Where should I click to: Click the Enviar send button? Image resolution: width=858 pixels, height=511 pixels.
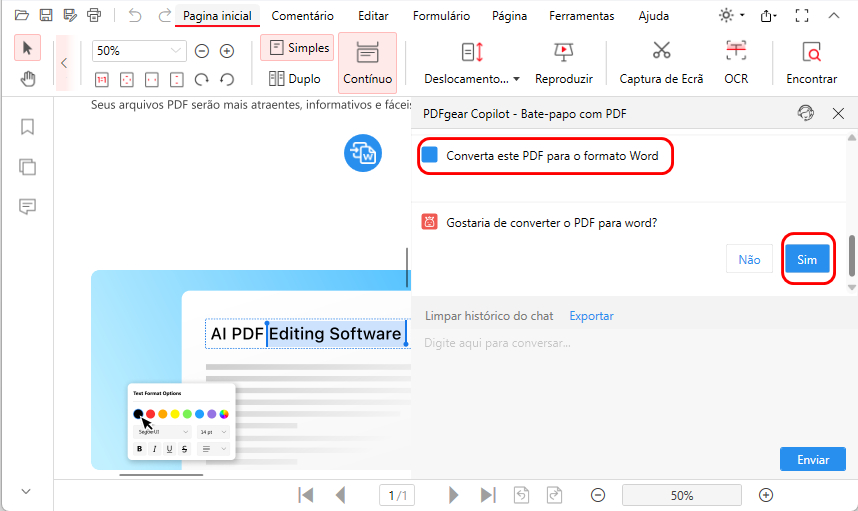coord(813,460)
